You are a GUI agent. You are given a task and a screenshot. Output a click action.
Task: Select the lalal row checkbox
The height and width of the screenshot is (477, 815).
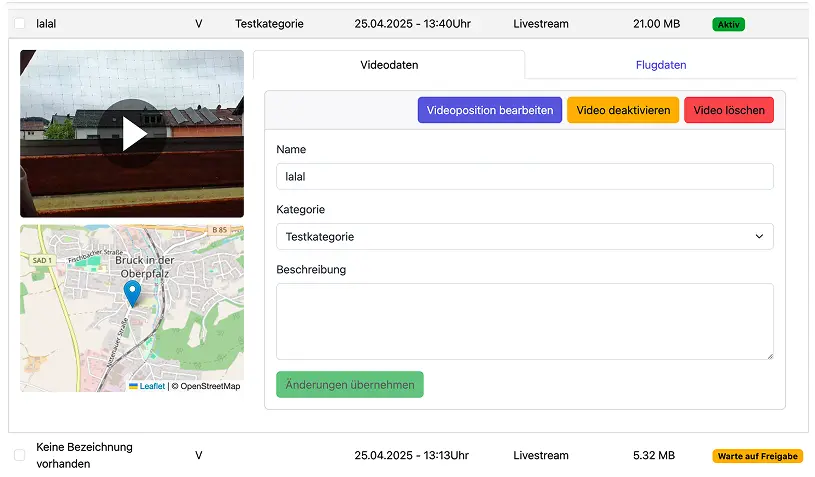(x=20, y=23)
